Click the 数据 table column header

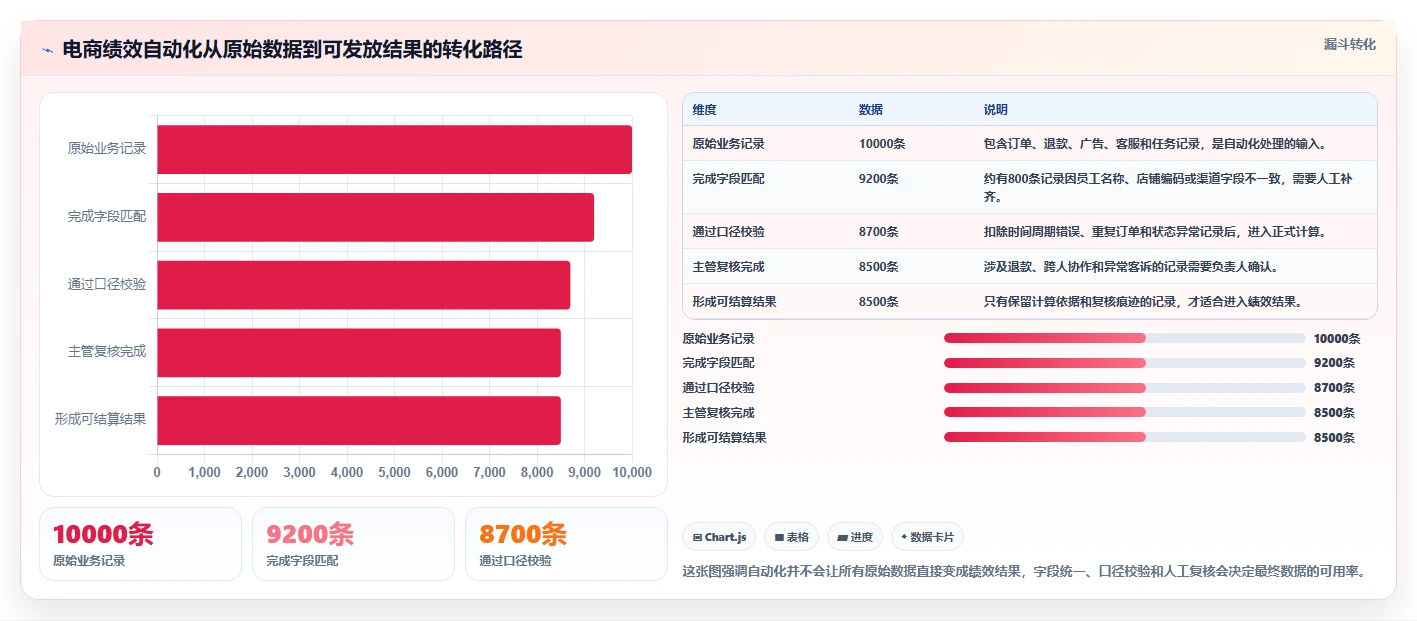click(x=870, y=110)
